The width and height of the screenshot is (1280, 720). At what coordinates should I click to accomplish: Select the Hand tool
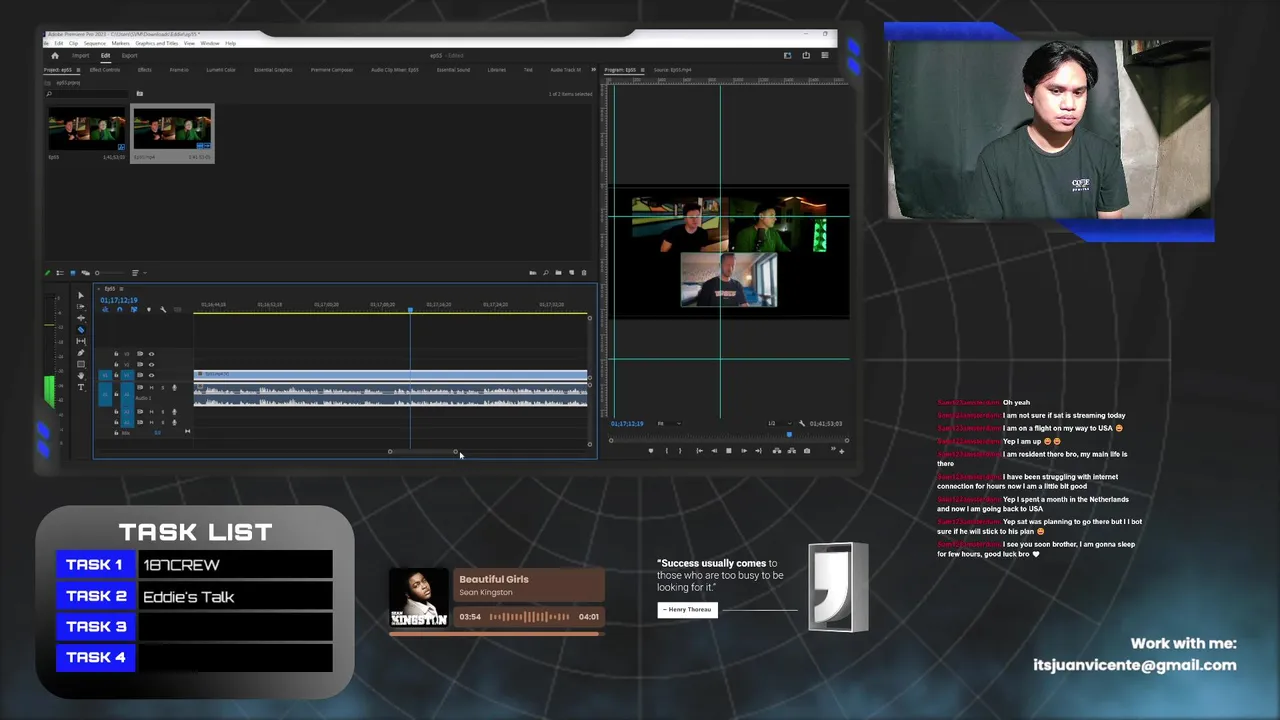(81, 376)
